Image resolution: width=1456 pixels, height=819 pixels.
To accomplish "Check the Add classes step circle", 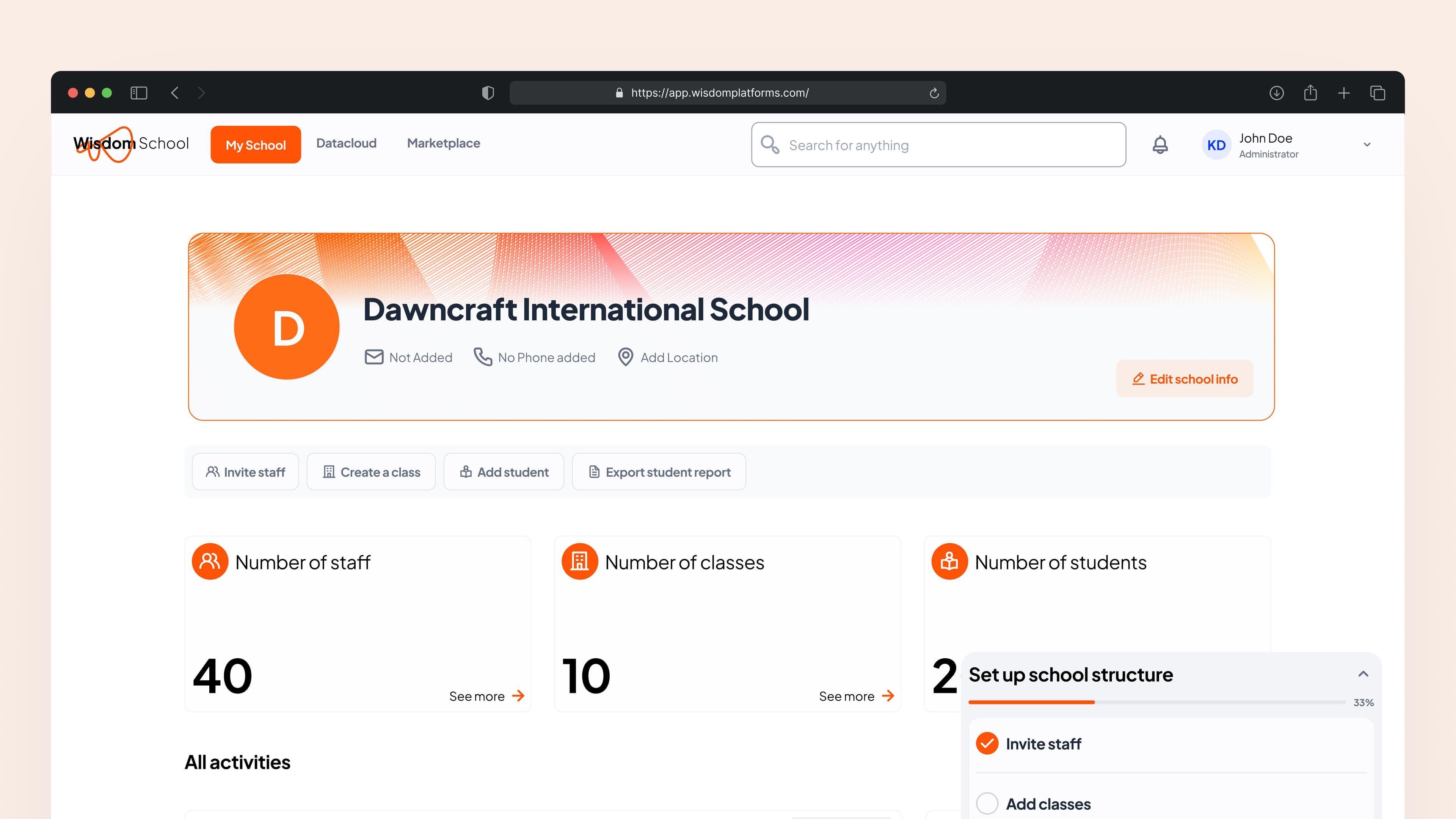I will pos(987,803).
